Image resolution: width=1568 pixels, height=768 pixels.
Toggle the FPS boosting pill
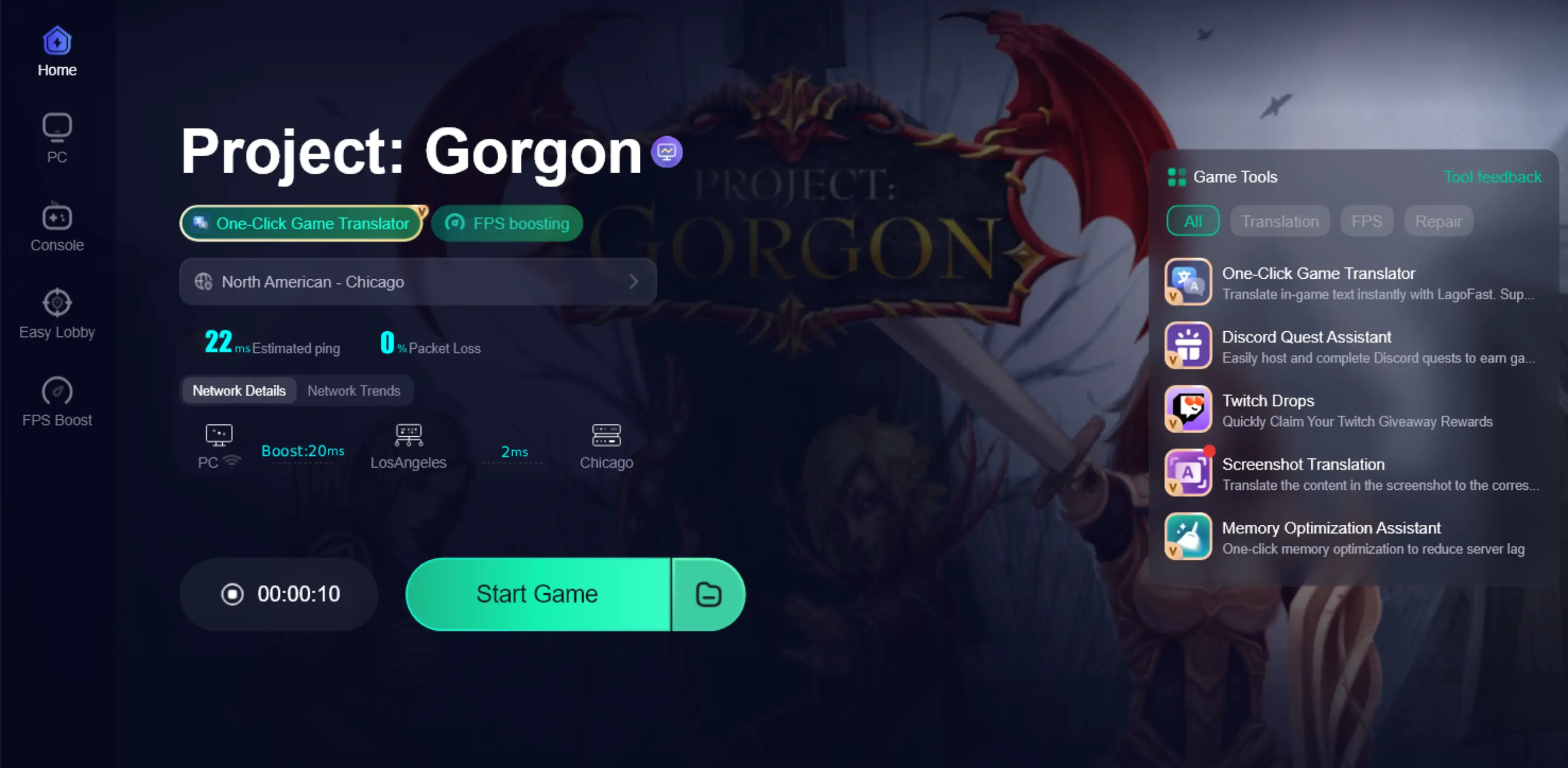coord(507,223)
